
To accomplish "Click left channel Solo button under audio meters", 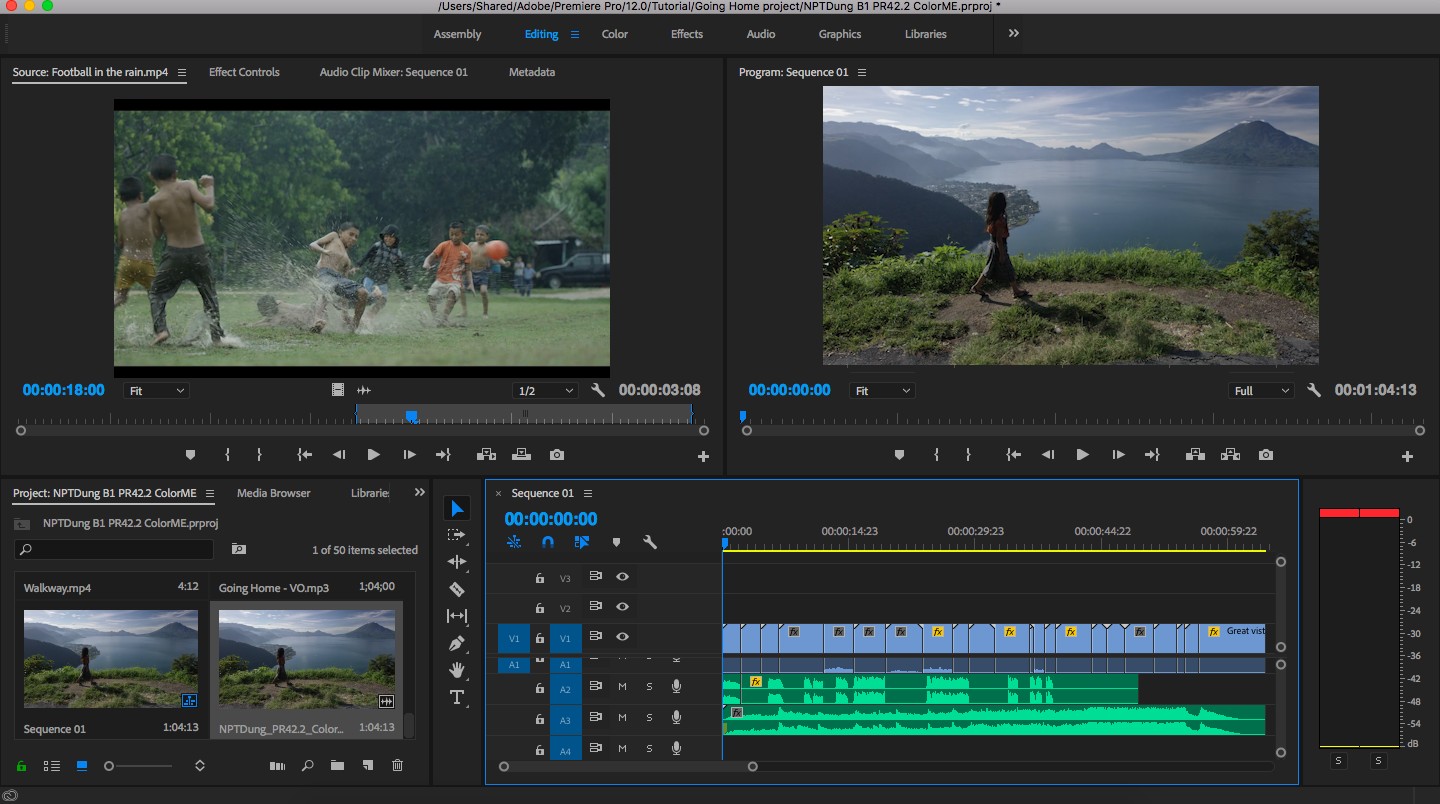I will pyautogui.click(x=1339, y=761).
